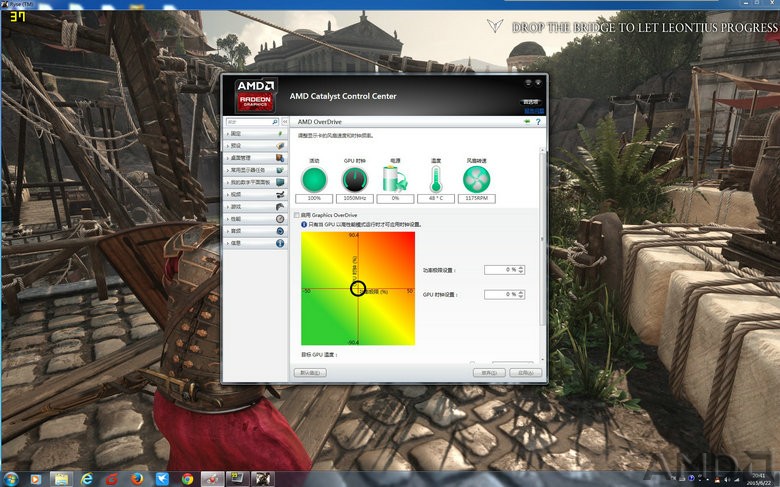The width and height of the screenshot is (780, 487).
Task: Click the temperature thermometer icon
Action: (436, 180)
